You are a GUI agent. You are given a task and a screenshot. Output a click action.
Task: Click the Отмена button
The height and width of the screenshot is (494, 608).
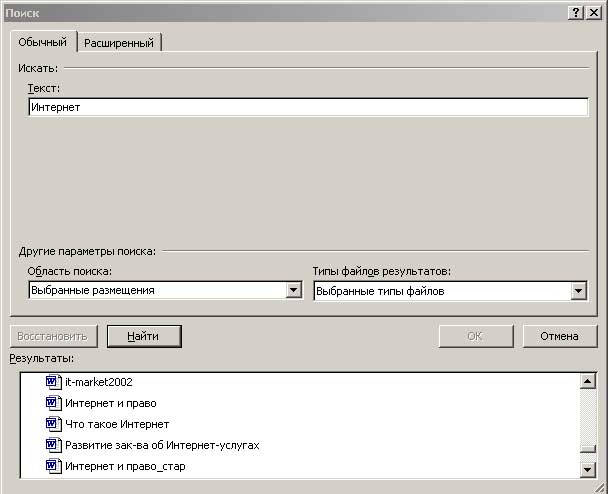click(x=559, y=336)
